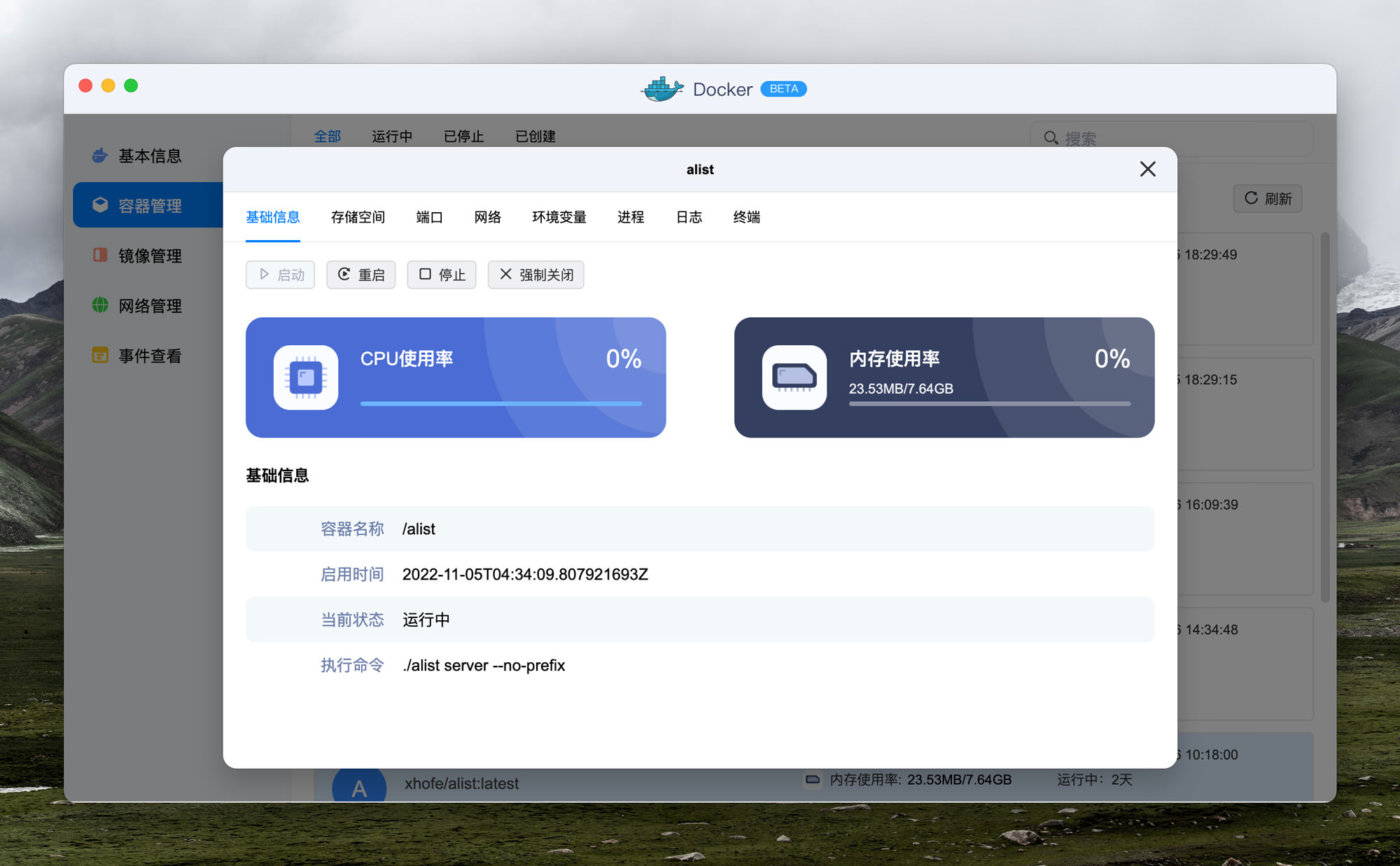This screenshot has width=1400, height=866.
Task: Force close the container via 强制关闭
Action: pyautogui.click(x=535, y=274)
